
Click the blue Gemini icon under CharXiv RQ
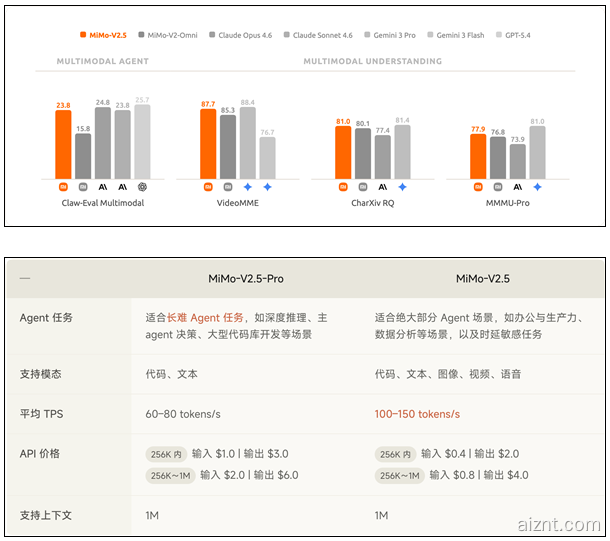coord(402,186)
